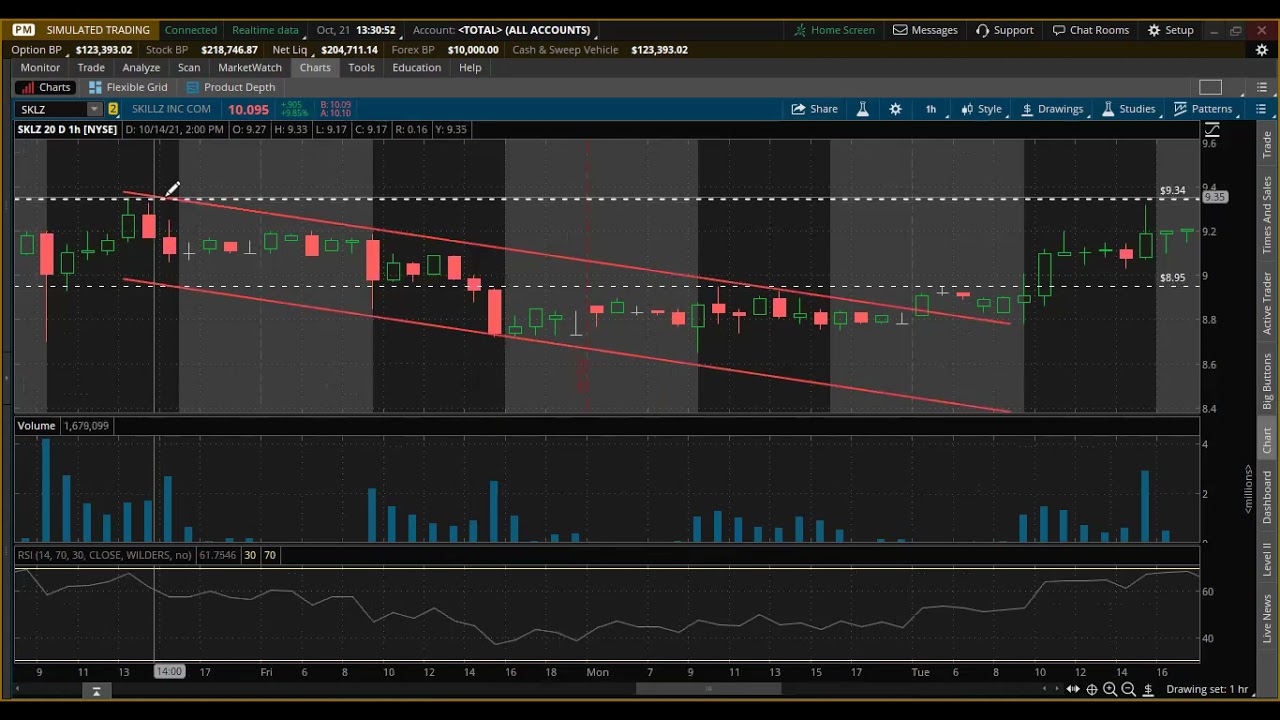Open the account selector TOTAL ALL ACCOUNTS
The image size is (1280, 720).
pos(524,30)
